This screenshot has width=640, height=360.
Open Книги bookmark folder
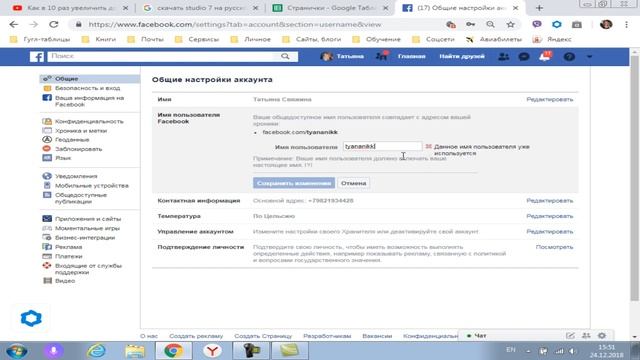(x=99, y=40)
